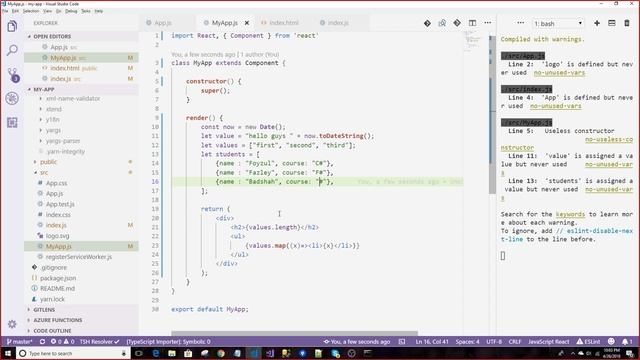Open the editor More Actions ellipsis
The image size is (640, 360).
(x=488, y=23)
